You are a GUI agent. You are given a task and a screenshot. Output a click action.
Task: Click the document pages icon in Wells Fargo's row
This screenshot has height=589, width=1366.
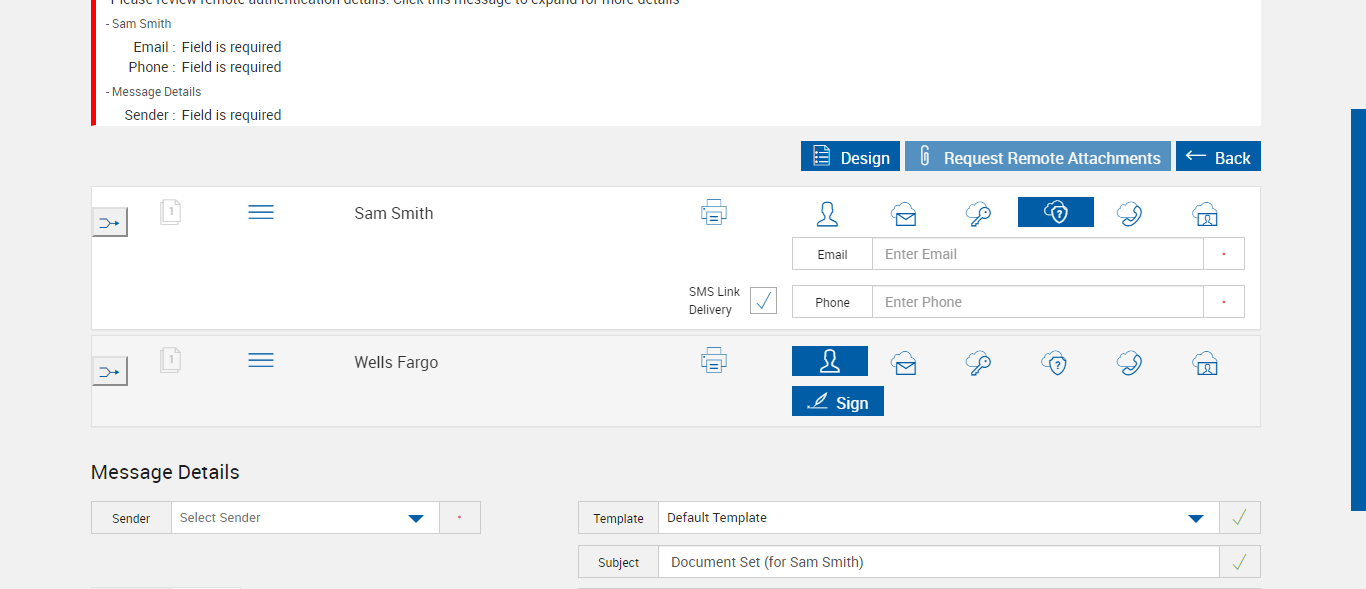[x=171, y=360]
